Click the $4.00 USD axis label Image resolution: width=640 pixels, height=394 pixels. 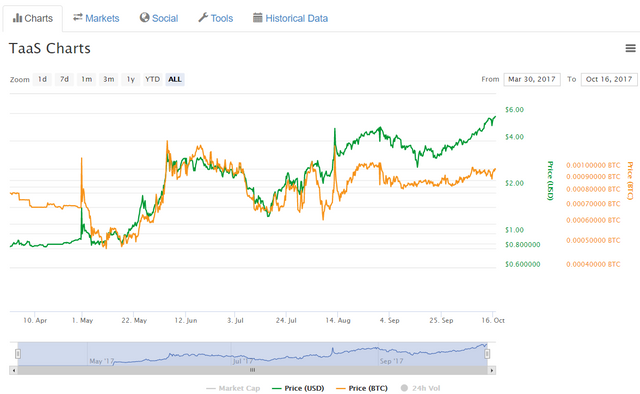pyautogui.click(x=514, y=137)
